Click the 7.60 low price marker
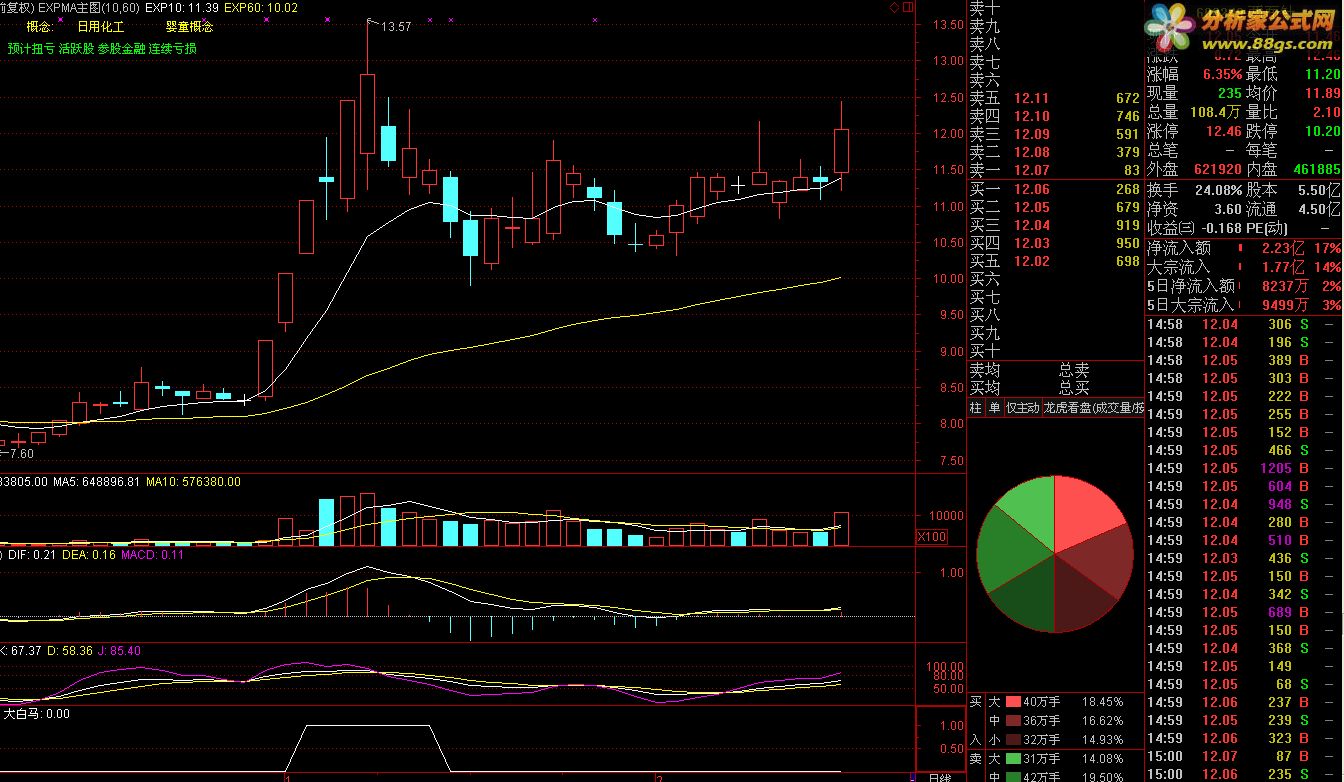 coord(20,453)
